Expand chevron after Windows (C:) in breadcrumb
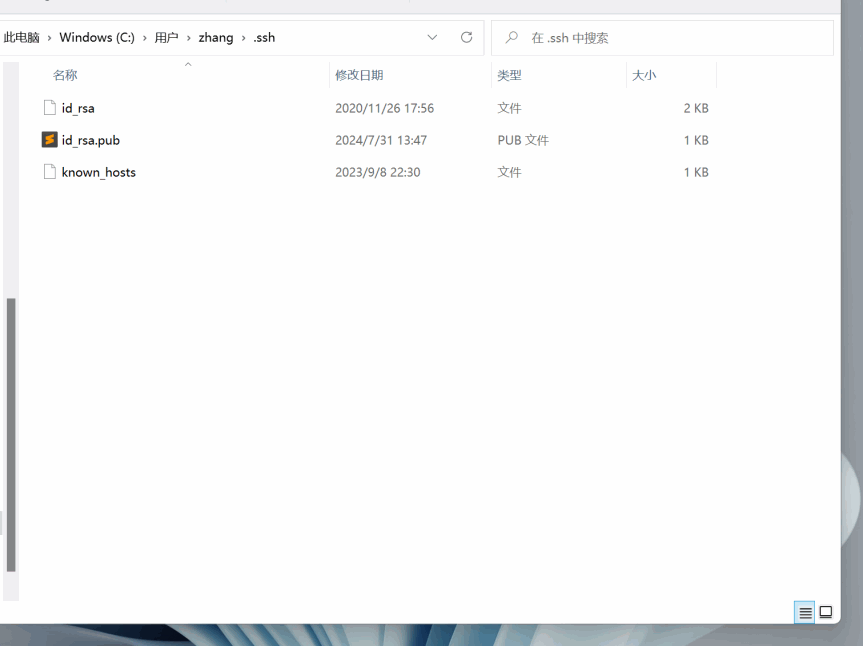Viewport: 863px width, 646px height. [x=145, y=38]
